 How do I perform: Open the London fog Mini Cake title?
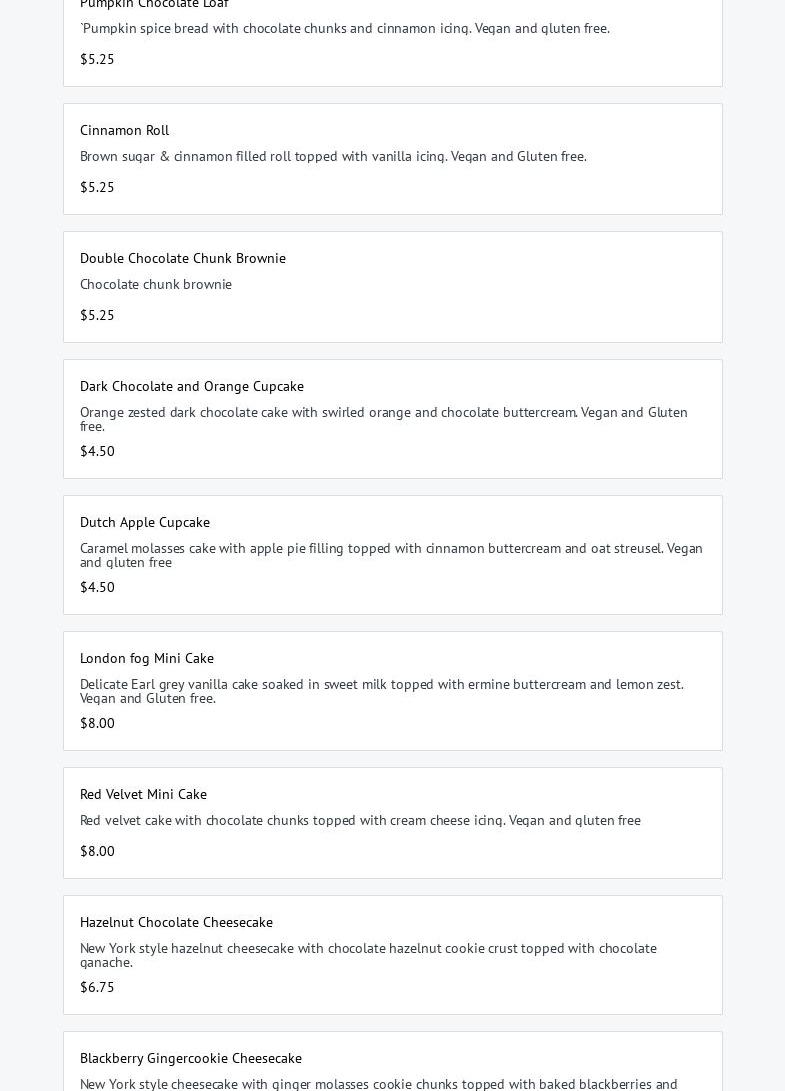147,658
